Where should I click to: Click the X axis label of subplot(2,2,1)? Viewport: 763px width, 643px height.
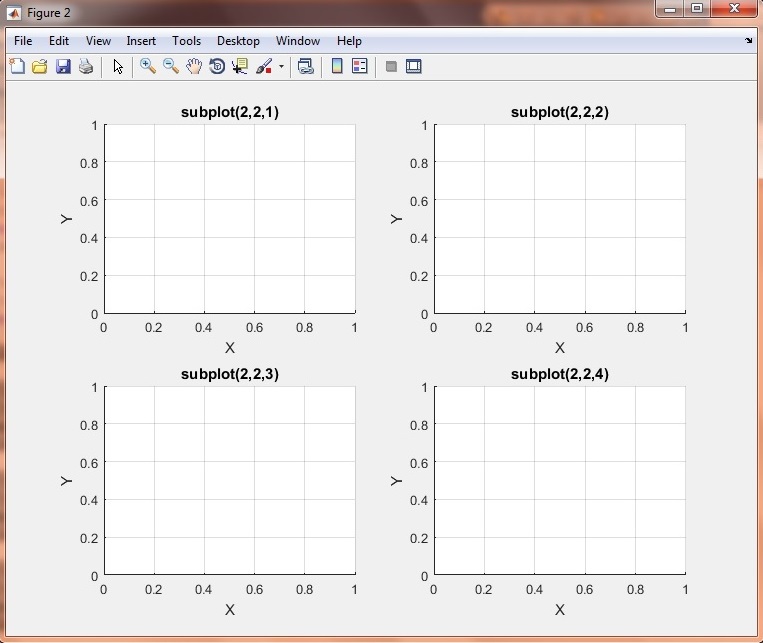coord(230,348)
